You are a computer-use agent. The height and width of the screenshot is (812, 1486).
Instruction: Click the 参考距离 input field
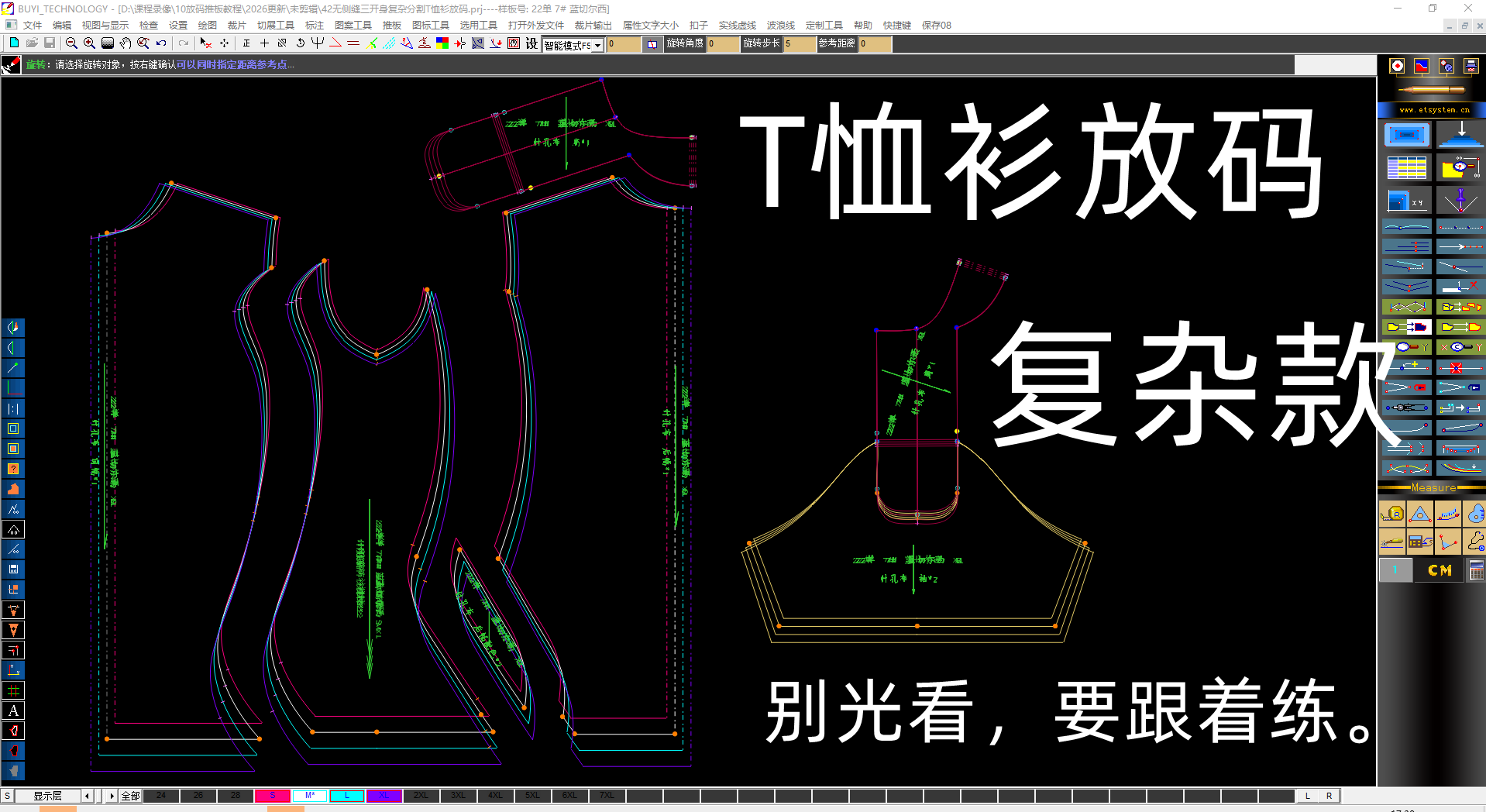pyautogui.click(x=875, y=44)
